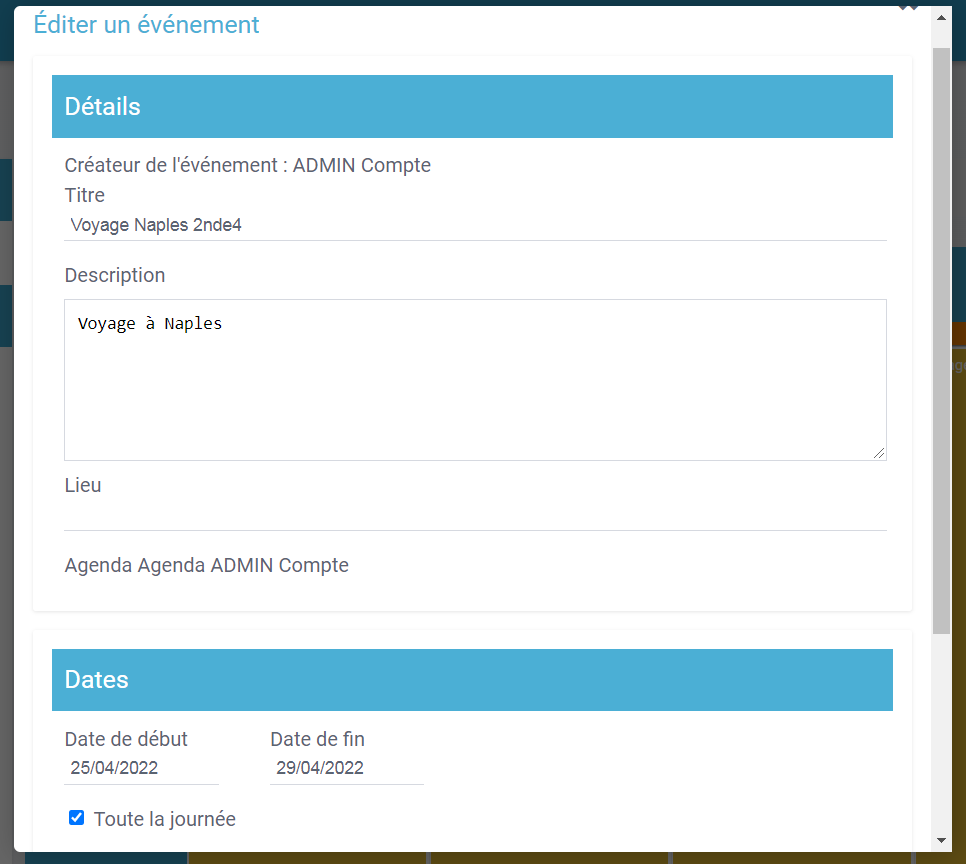This screenshot has width=966, height=864.
Task: Uncheck the Toute la journée checkbox
Action: tap(76, 818)
